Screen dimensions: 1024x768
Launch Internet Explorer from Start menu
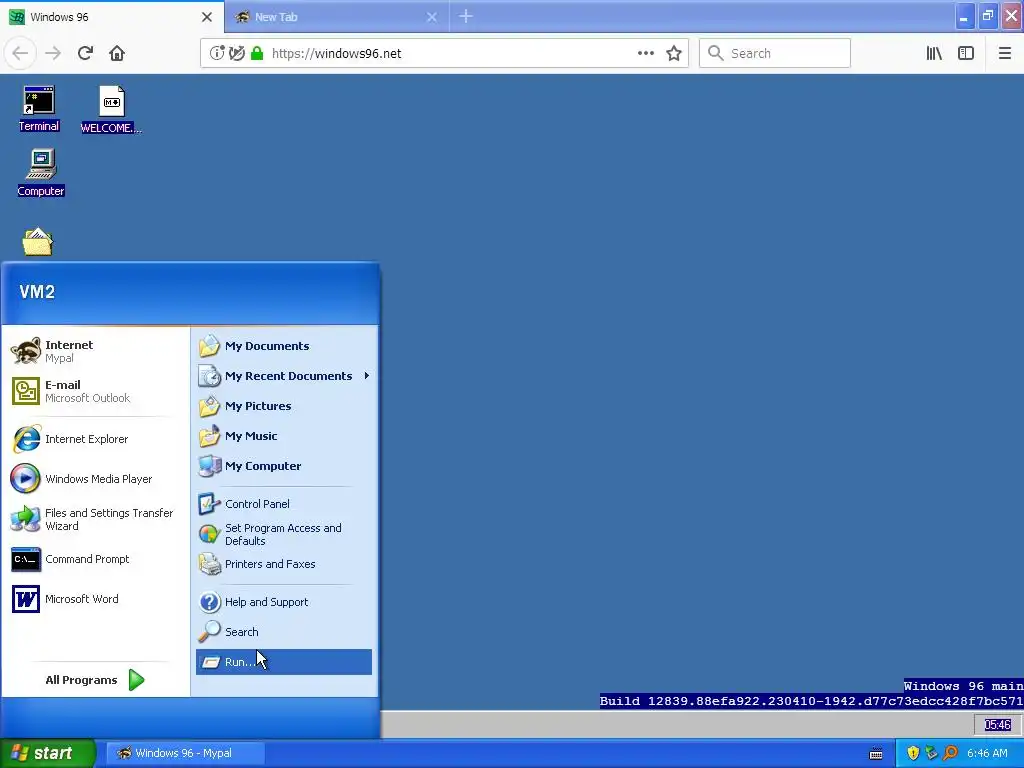point(95,439)
